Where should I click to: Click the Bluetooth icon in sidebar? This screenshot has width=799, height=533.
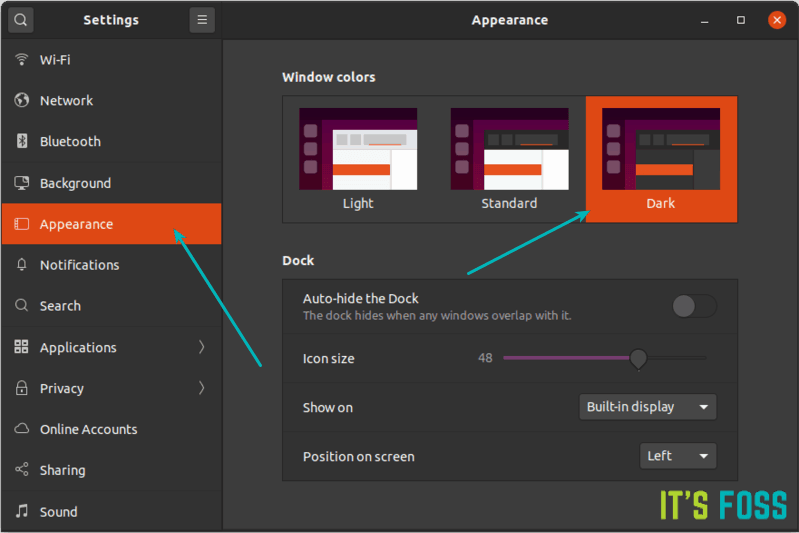pos(21,141)
